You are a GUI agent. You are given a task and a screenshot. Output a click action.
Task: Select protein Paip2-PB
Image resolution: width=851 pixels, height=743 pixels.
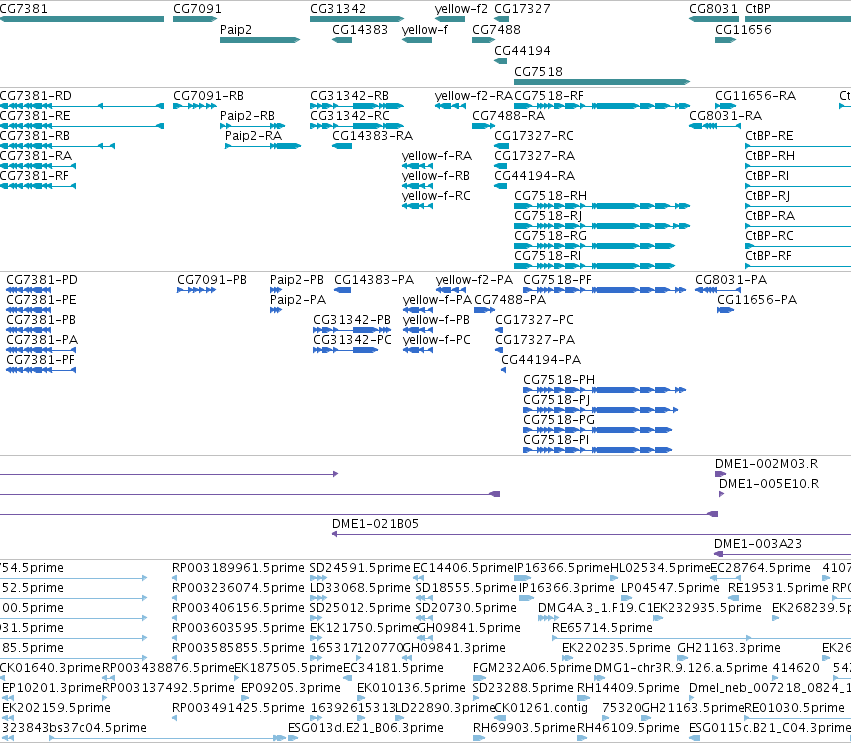click(x=297, y=280)
